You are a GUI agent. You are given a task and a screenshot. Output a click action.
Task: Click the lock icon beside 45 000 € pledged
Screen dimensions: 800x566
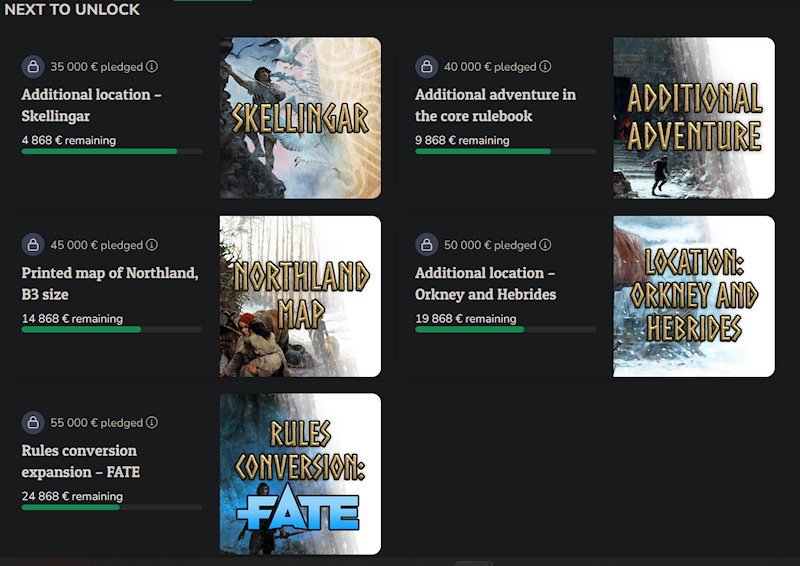click(33, 245)
